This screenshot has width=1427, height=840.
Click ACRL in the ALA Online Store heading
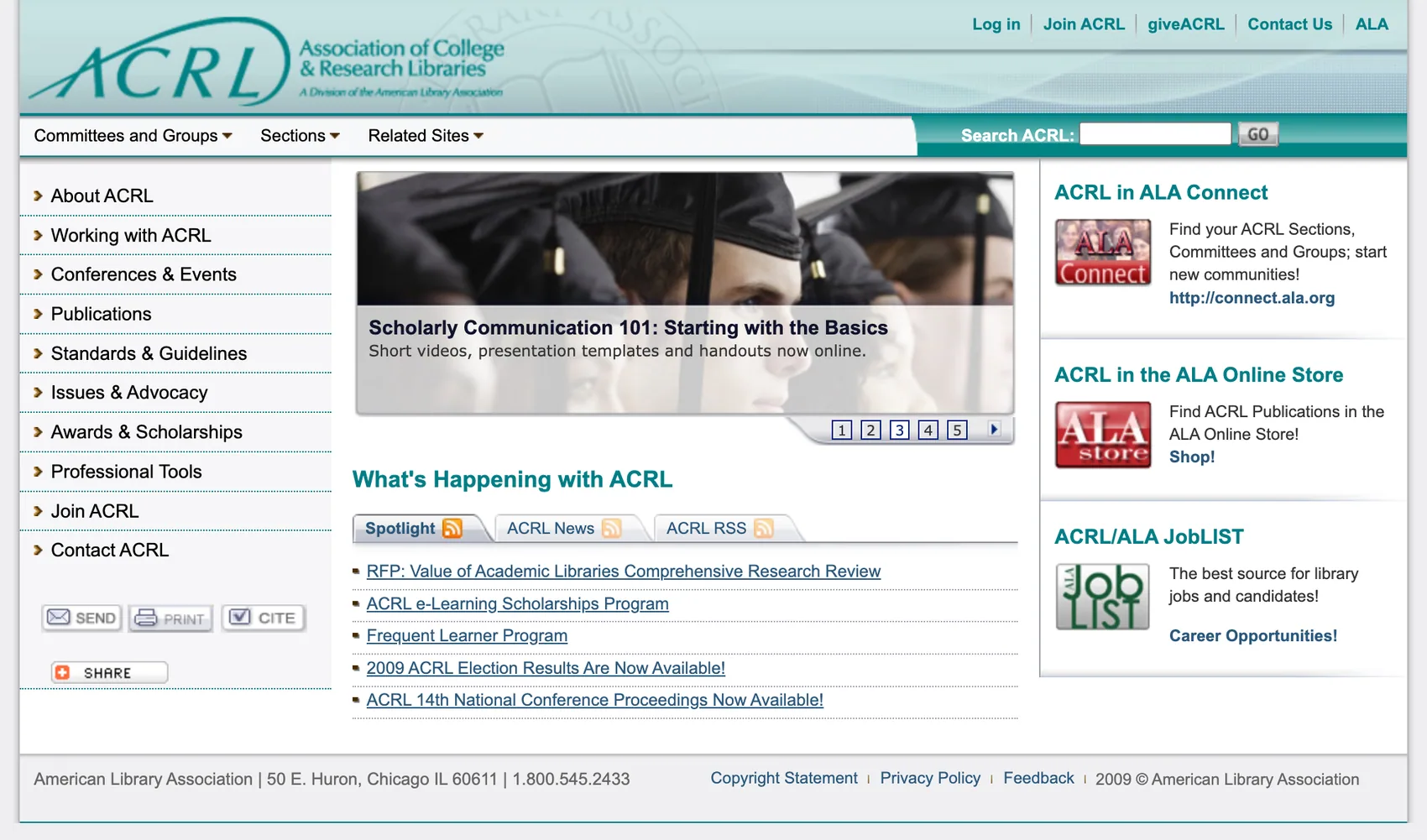tap(1199, 374)
